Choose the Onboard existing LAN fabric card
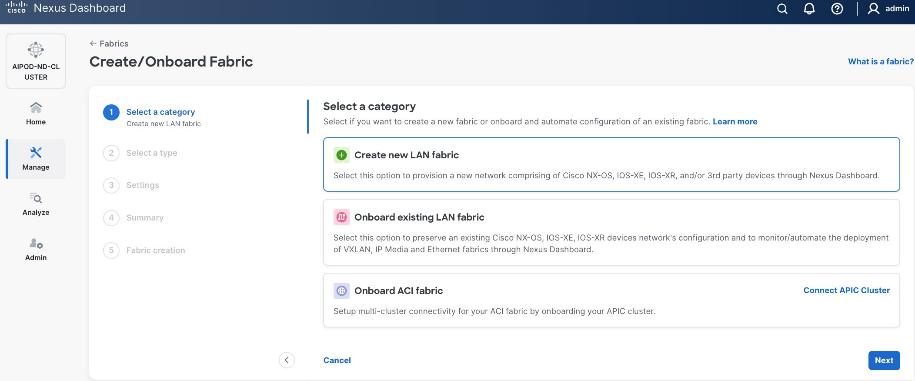This screenshot has width=915, height=381. coord(611,232)
